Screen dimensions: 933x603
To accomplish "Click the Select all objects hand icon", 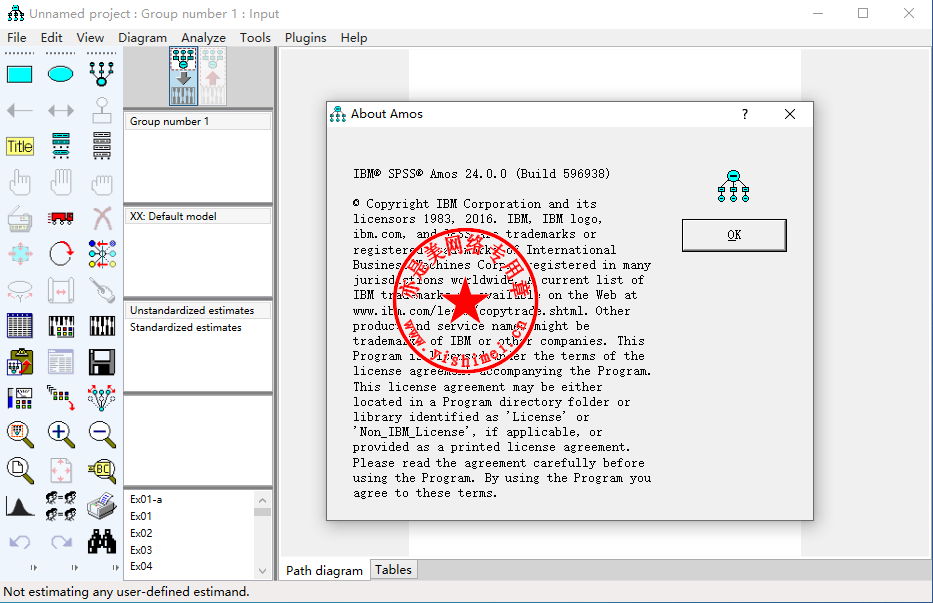I will [x=61, y=183].
